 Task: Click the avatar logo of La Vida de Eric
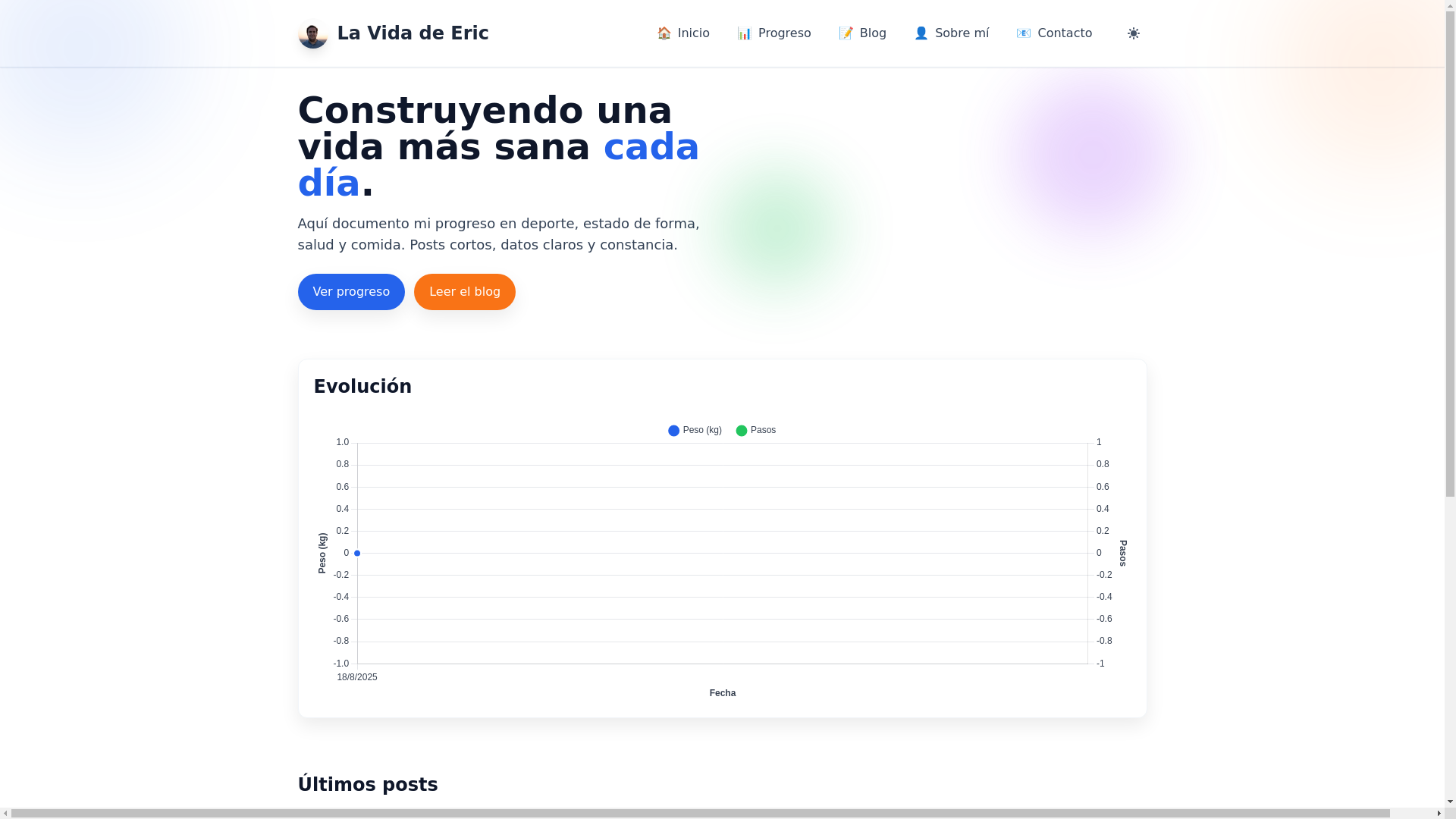[x=312, y=33]
